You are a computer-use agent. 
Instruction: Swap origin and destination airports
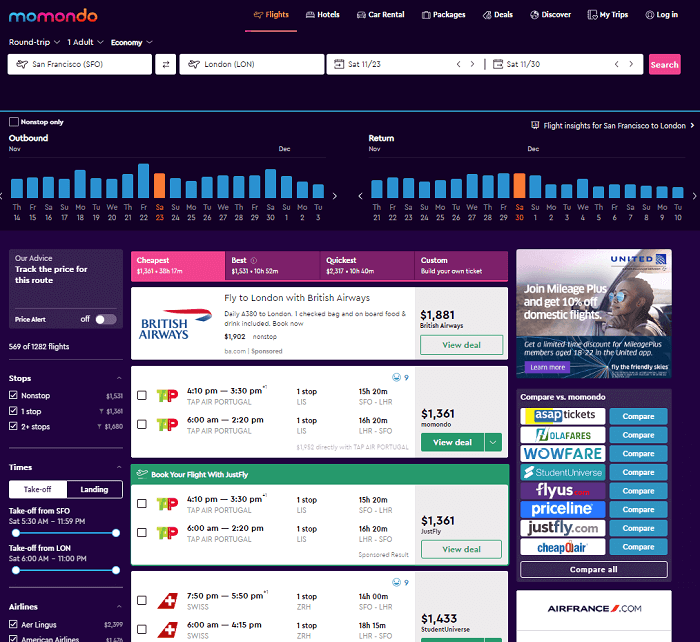point(166,64)
